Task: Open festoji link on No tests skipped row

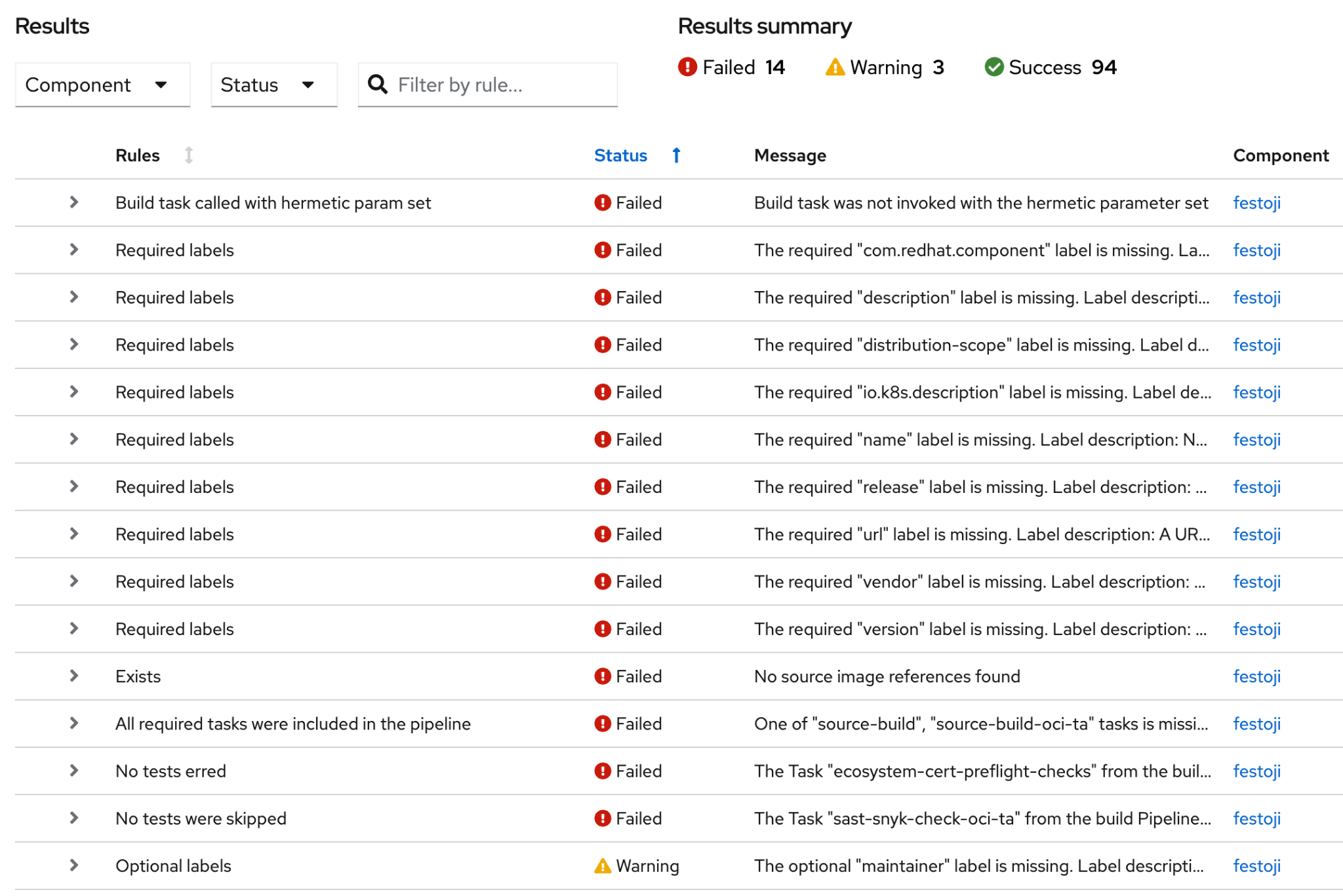Action: pos(1256,818)
